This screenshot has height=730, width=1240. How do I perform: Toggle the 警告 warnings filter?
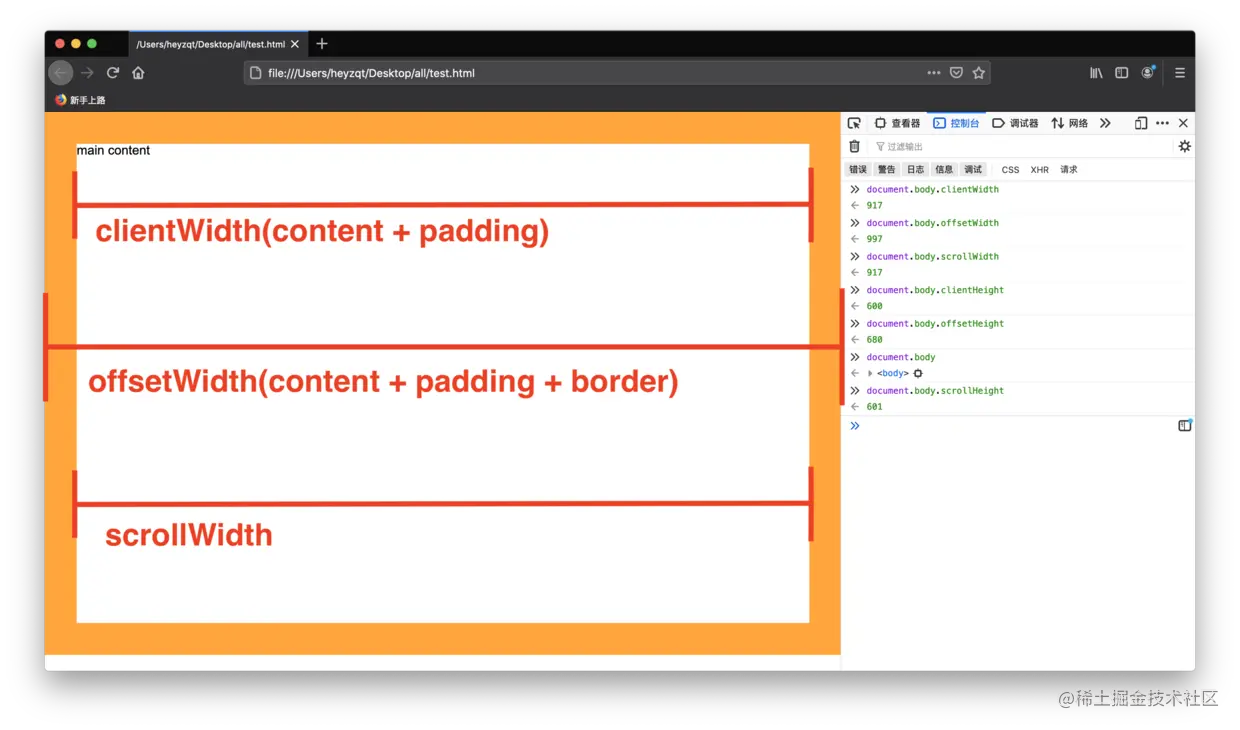pyautogui.click(x=887, y=170)
